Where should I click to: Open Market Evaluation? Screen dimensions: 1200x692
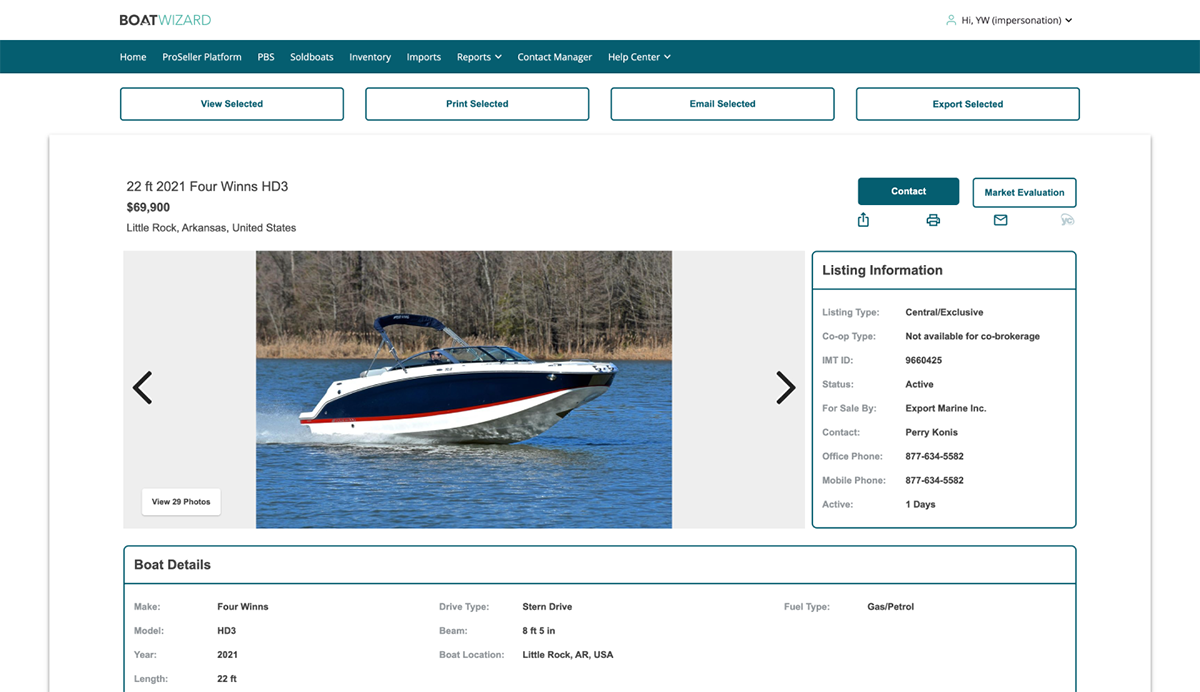tap(1025, 192)
